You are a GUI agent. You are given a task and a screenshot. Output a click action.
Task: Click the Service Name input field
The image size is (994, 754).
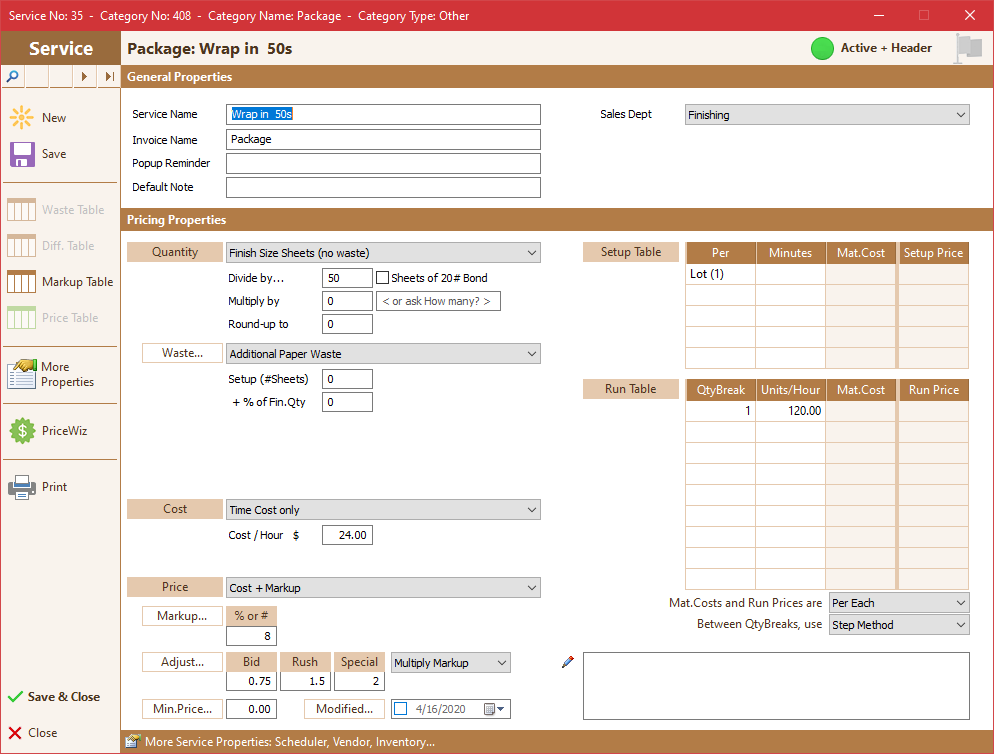[x=384, y=115]
